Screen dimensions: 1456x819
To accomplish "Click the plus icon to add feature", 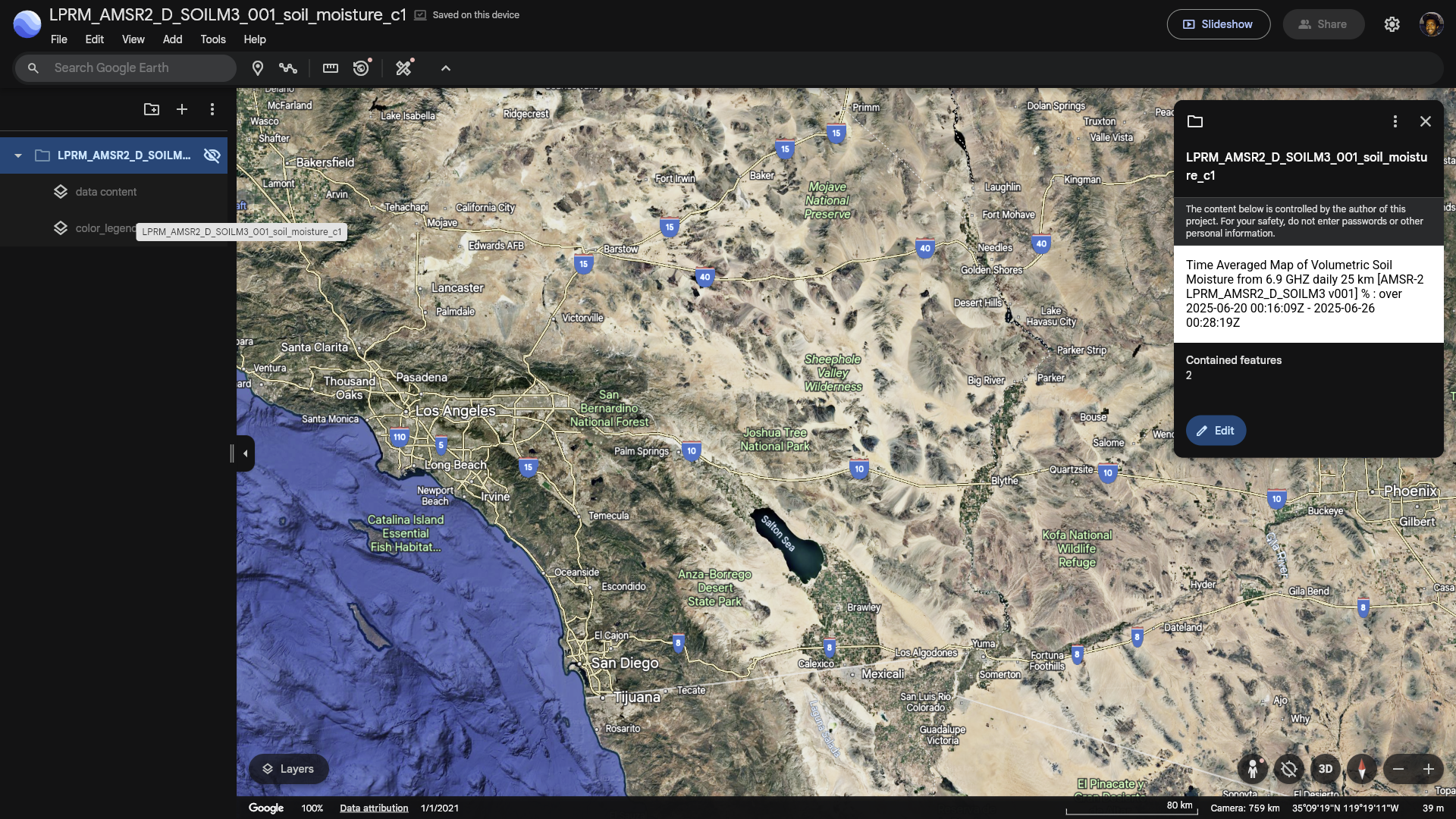I will 182,109.
